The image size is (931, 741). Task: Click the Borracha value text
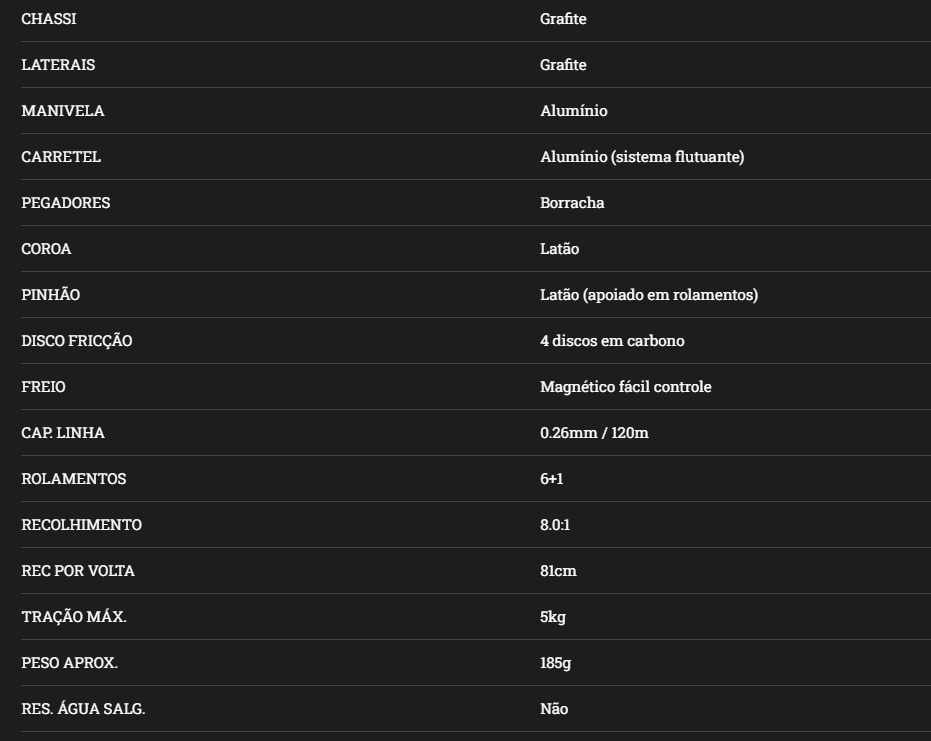572,203
